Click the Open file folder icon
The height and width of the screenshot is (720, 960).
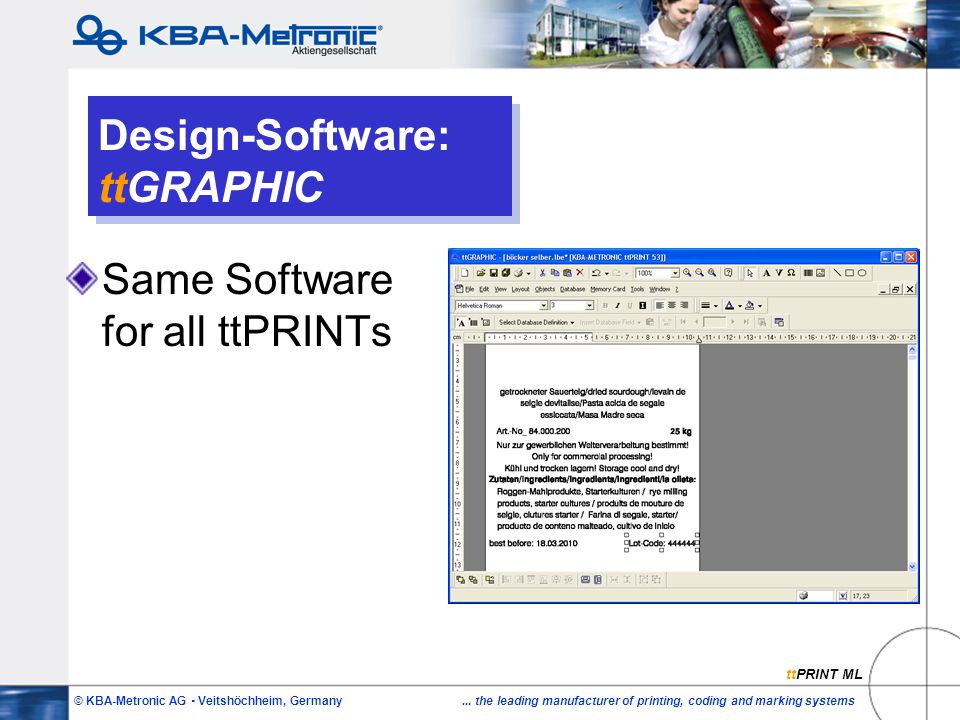pyautogui.click(x=481, y=273)
